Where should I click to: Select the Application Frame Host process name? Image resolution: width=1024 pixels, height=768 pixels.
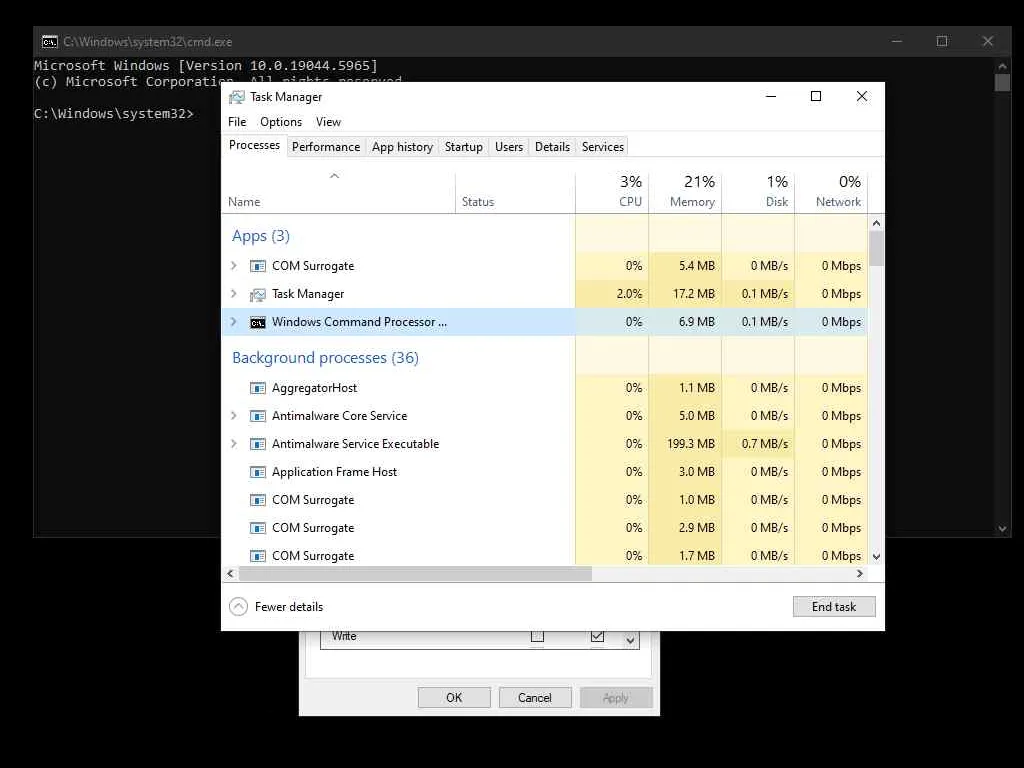click(x=334, y=472)
